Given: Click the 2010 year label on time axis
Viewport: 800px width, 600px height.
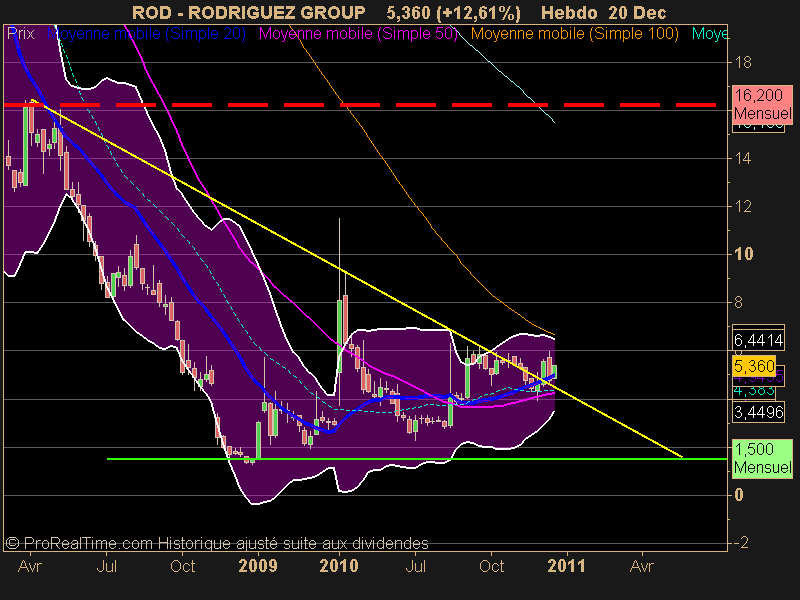Looking at the screenshot, I should click(x=339, y=566).
